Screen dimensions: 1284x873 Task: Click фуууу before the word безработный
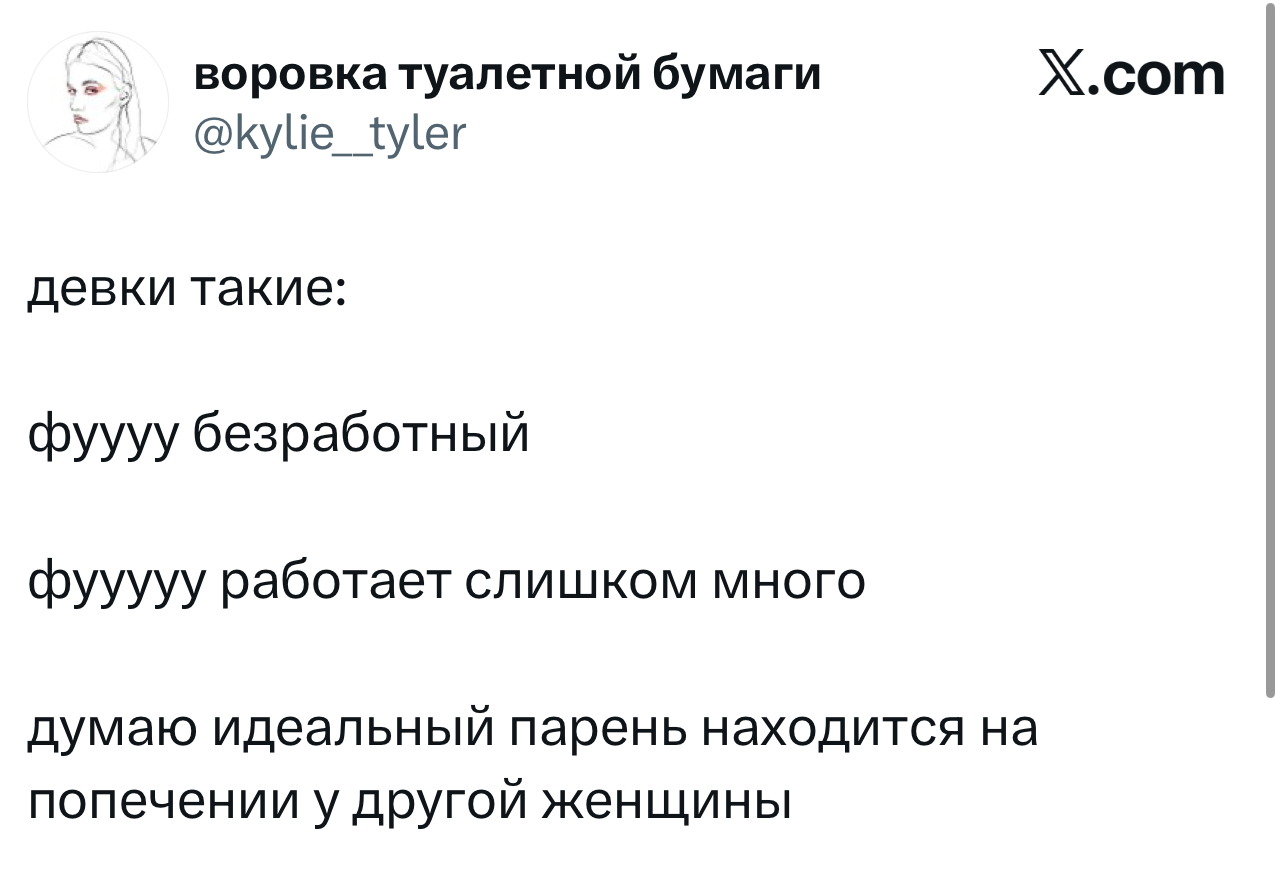coord(102,436)
